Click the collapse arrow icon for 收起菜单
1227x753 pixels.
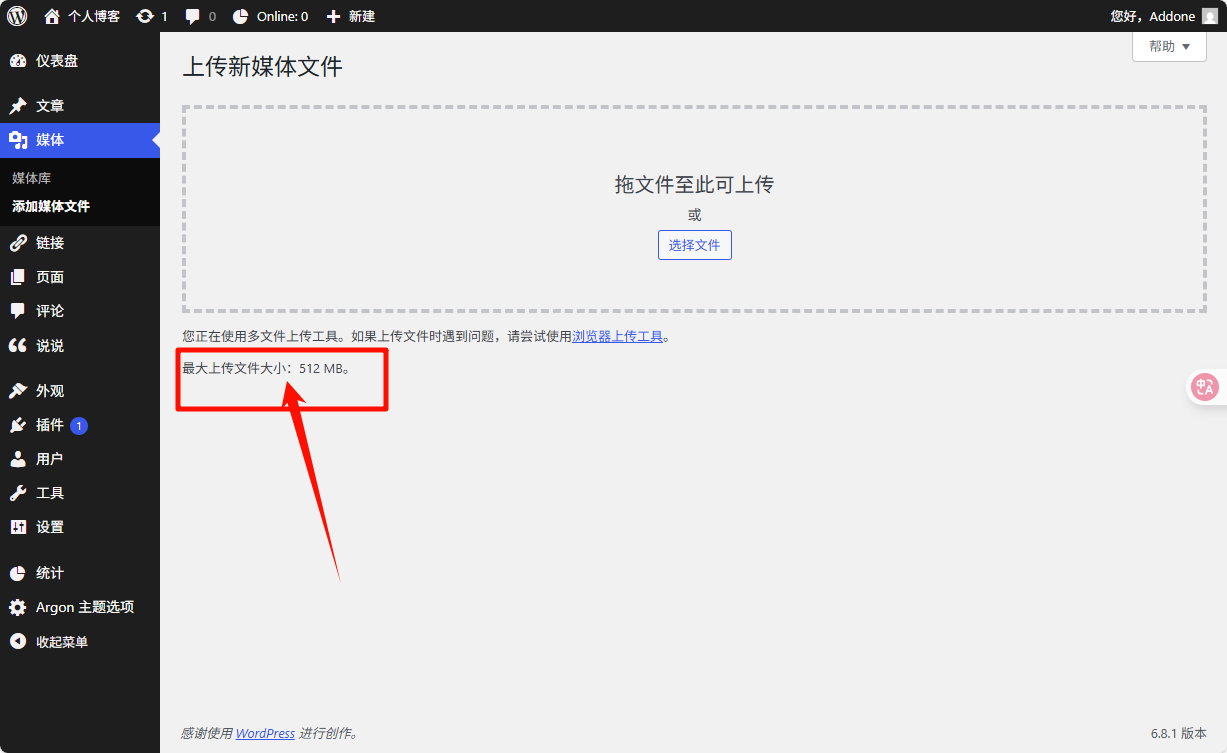click(x=18, y=642)
